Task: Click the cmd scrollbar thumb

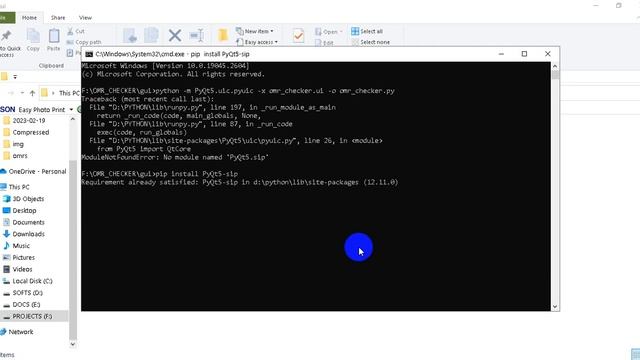Action: pyautogui.click(x=555, y=75)
